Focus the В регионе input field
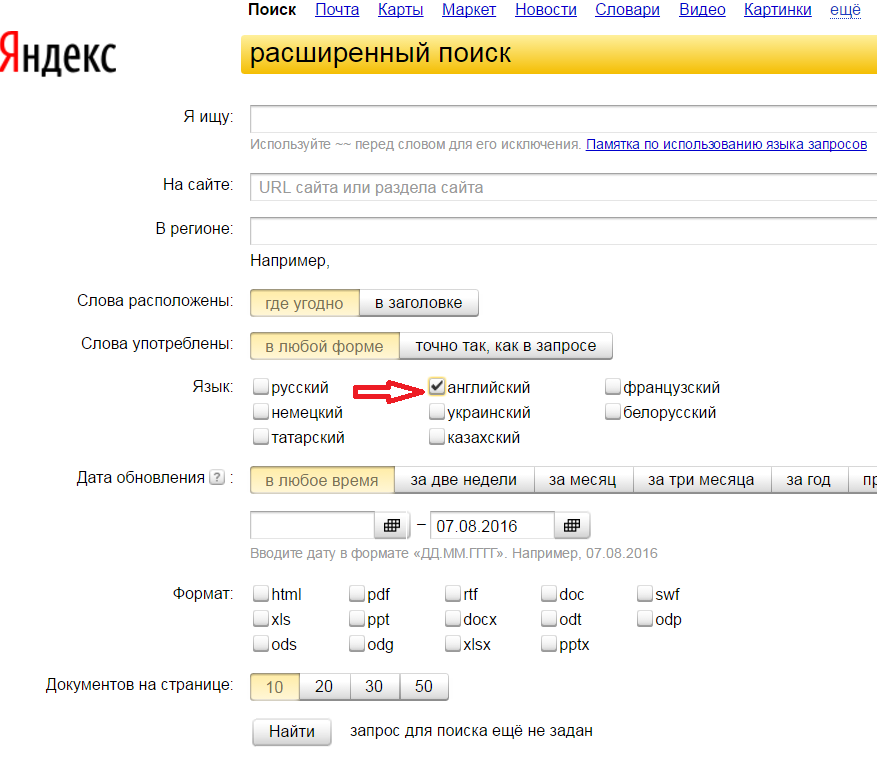This screenshot has height=763, width=877. (563, 230)
